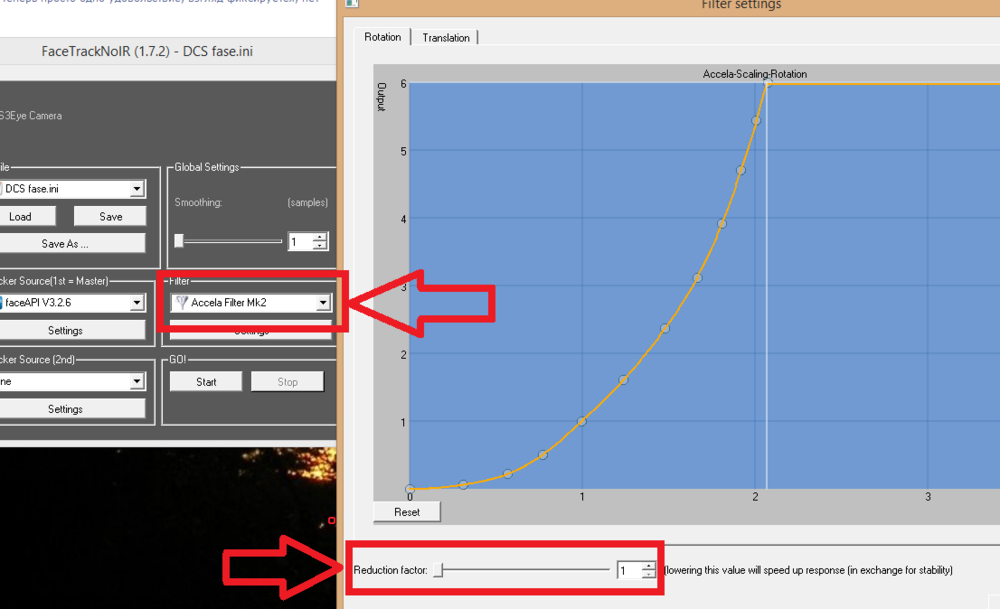Click the Accela-Scaling-Rotation graph title
Viewport: 1000px width, 609px height.
(754, 74)
